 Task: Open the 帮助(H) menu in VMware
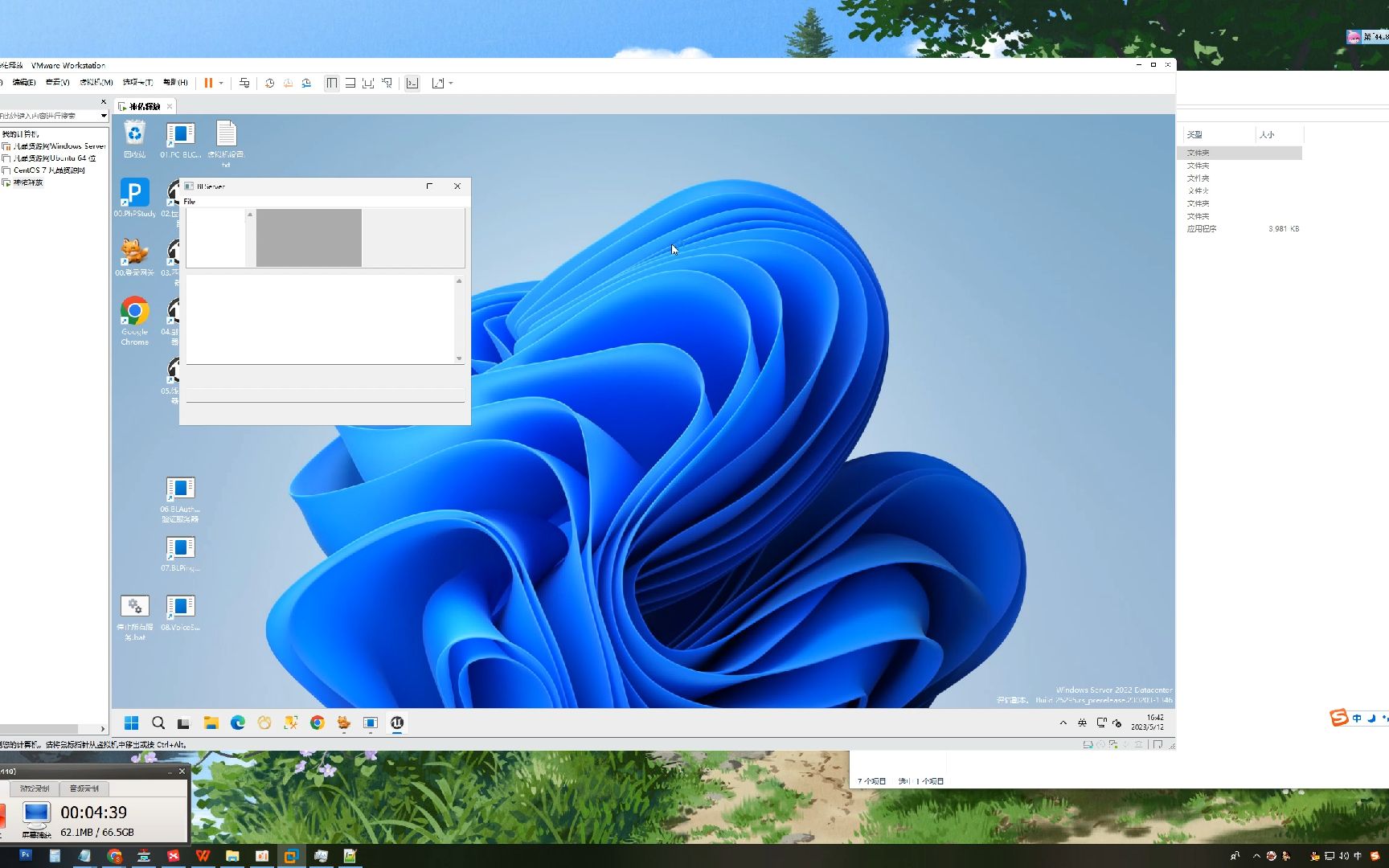175,82
